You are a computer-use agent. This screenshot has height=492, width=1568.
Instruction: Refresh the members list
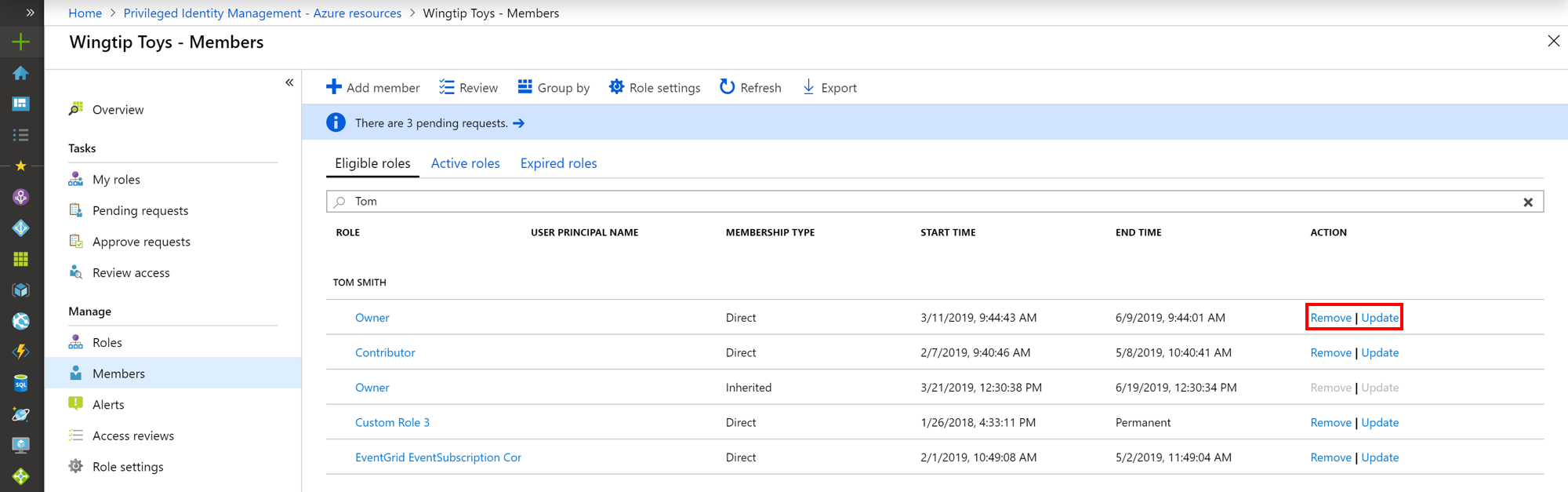(x=750, y=87)
